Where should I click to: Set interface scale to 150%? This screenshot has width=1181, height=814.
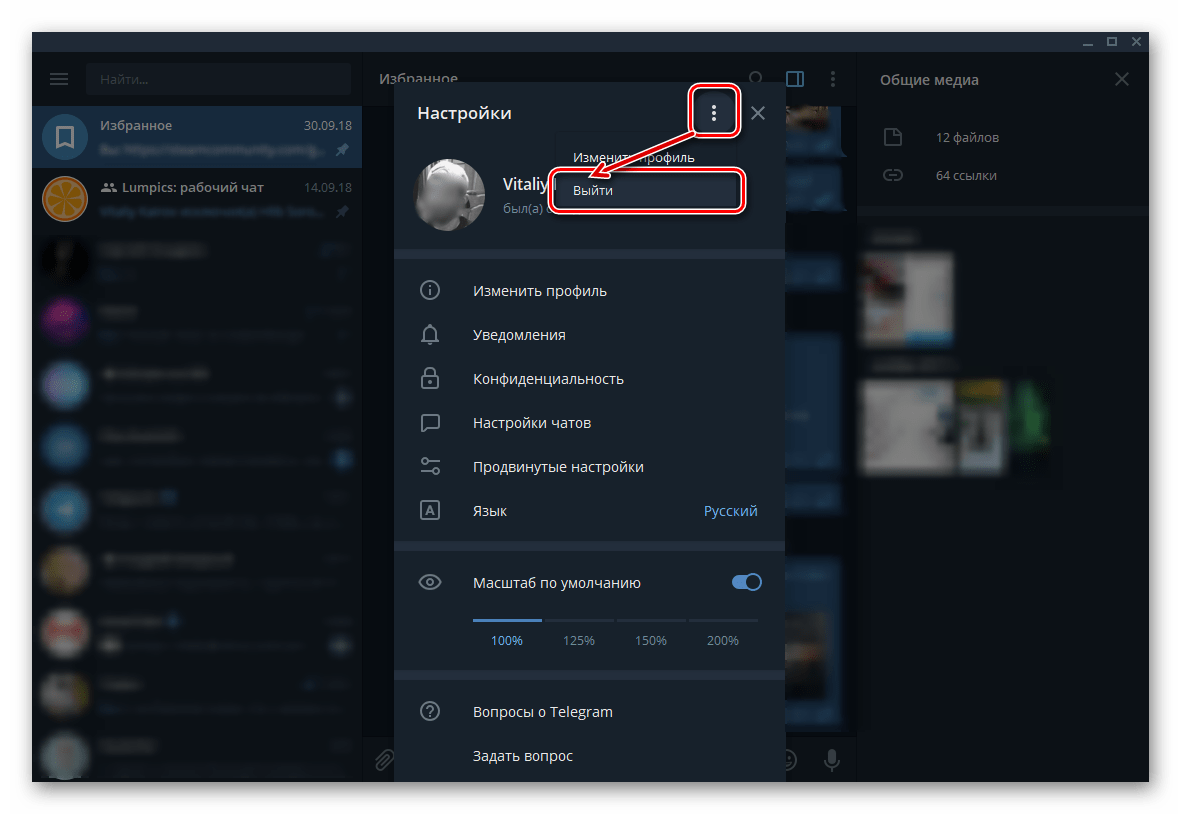(650, 640)
